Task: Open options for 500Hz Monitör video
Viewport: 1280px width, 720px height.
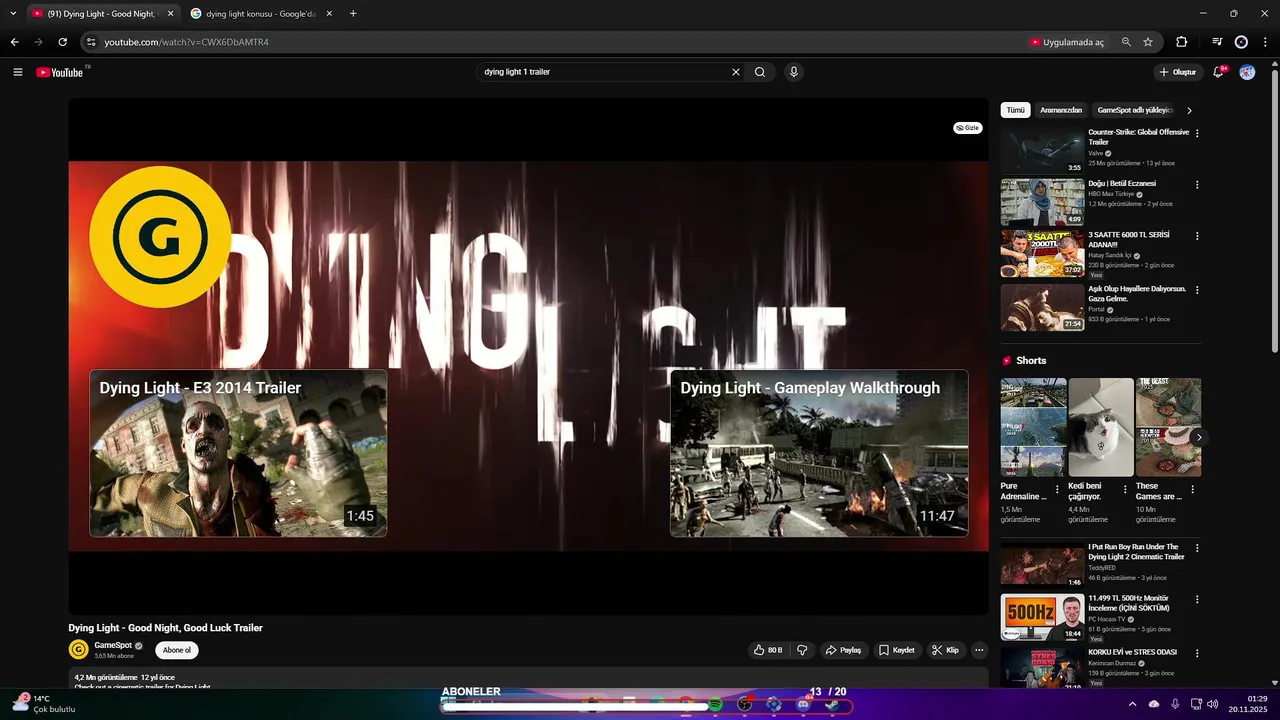Action: pyautogui.click(x=1197, y=599)
